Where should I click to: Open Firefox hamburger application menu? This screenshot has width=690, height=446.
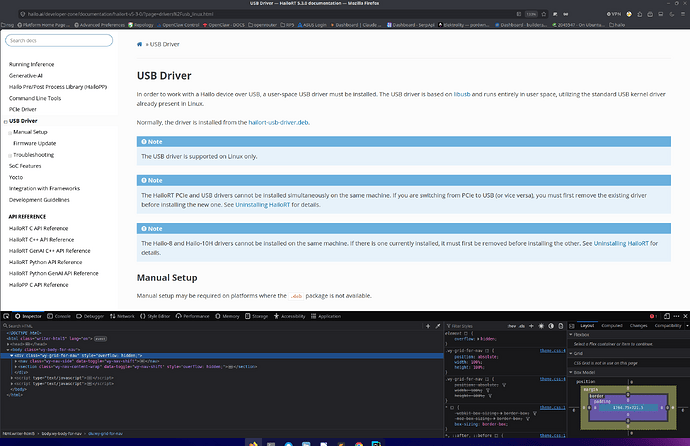click(x=683, y=14)
